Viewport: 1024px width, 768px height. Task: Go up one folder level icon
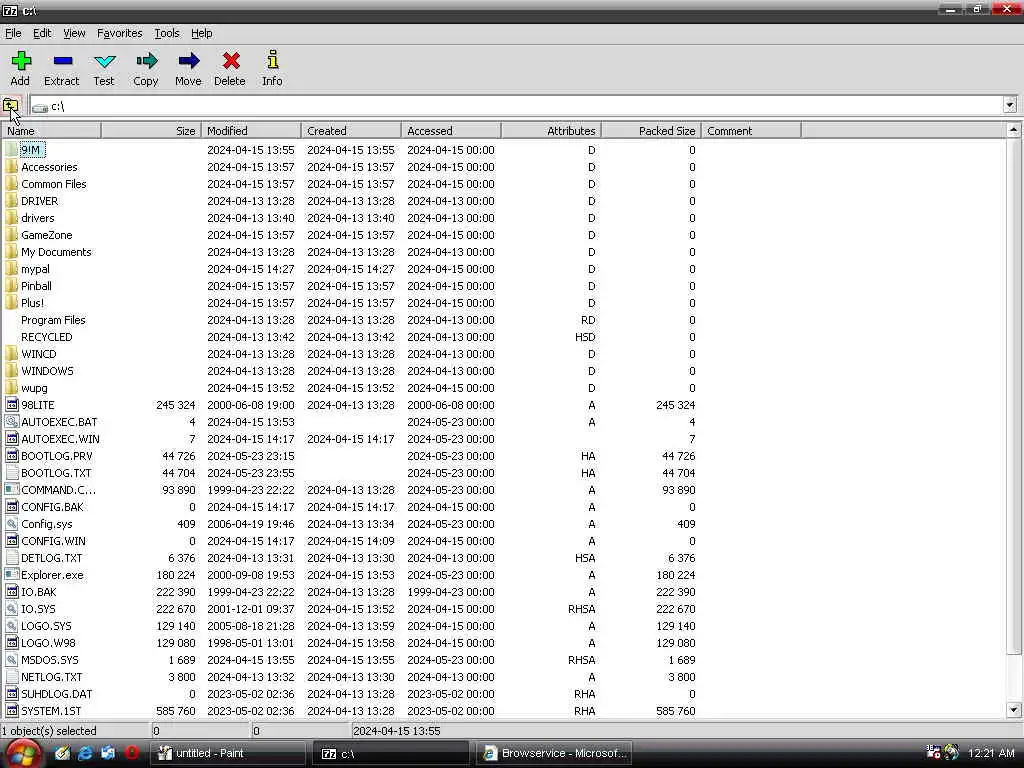point(10,105)
